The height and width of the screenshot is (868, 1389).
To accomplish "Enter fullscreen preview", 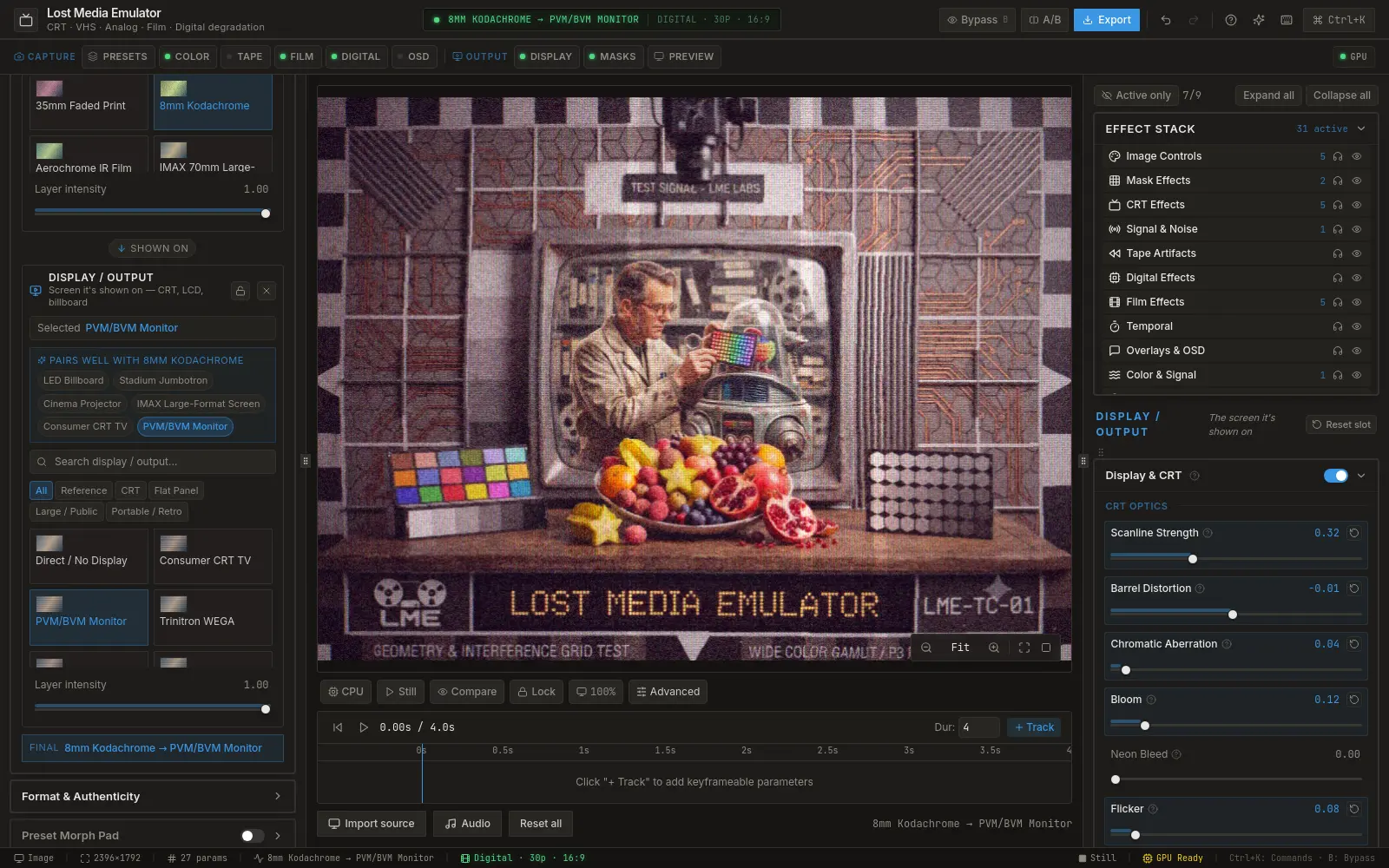I will tap(1024, 648).
